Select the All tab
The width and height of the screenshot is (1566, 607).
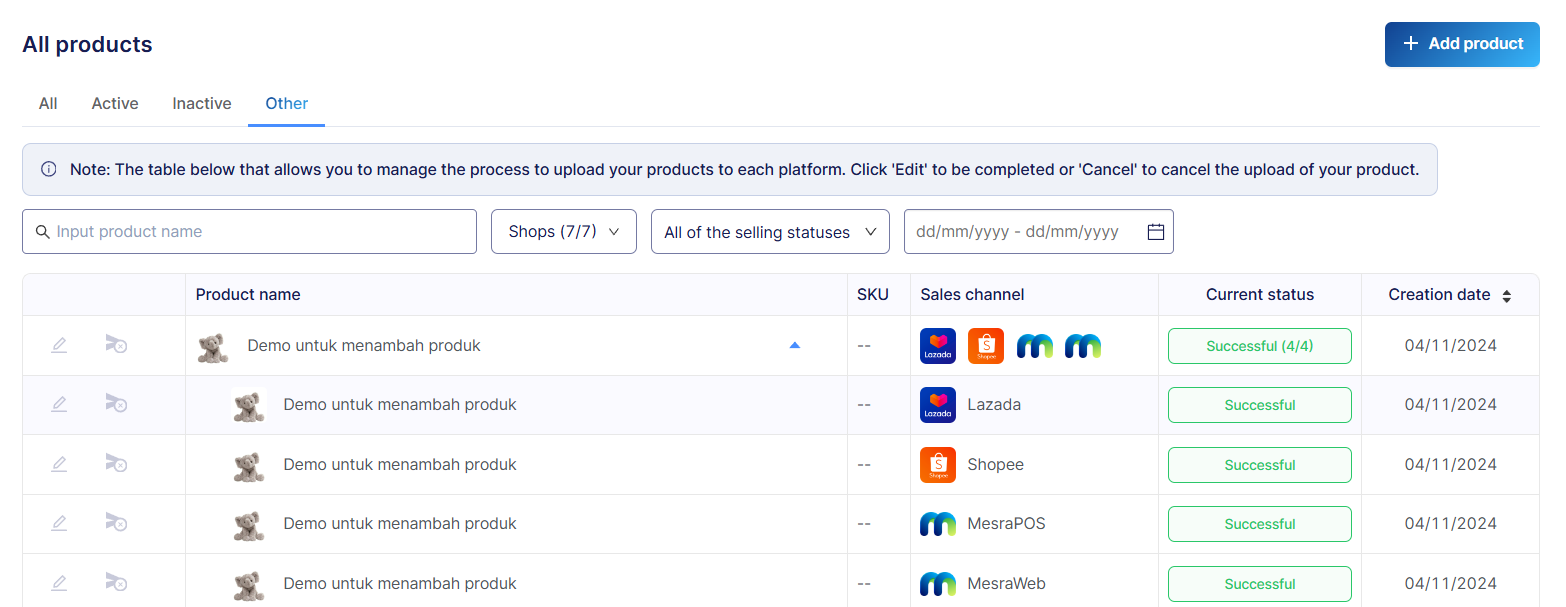[x=48, y=103]
